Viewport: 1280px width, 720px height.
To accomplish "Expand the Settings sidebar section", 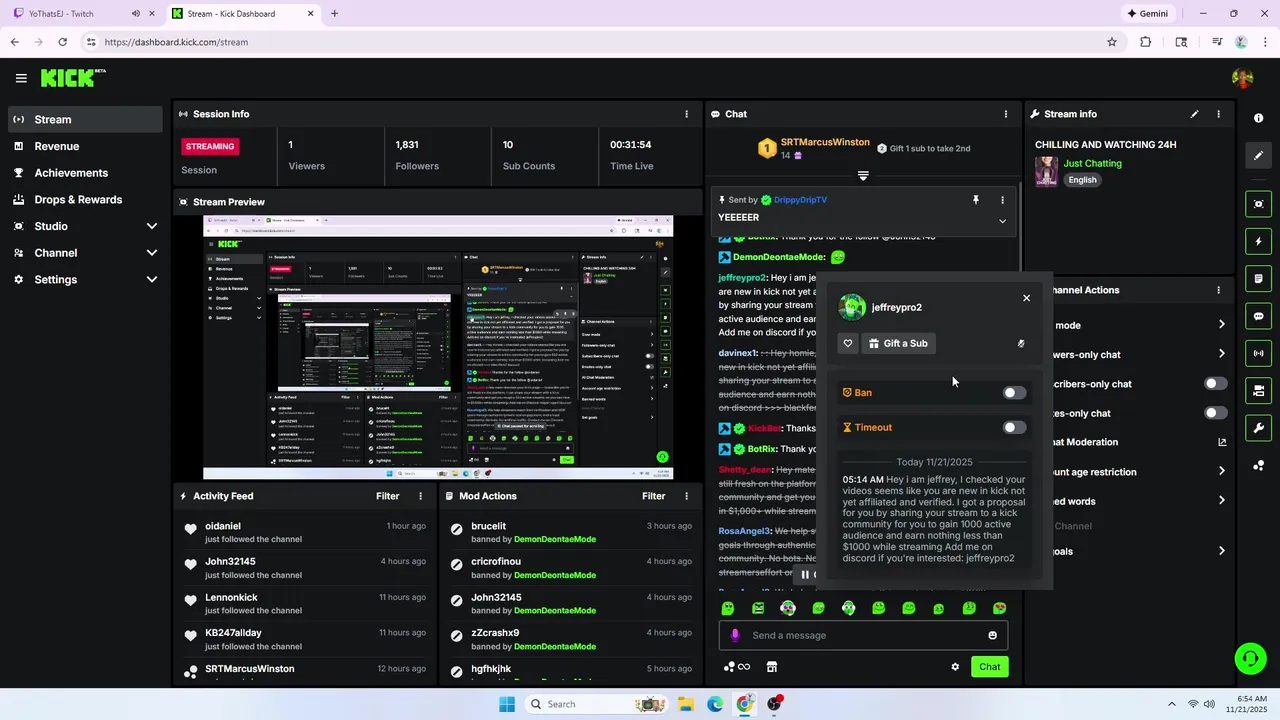I will pos(152,280).
